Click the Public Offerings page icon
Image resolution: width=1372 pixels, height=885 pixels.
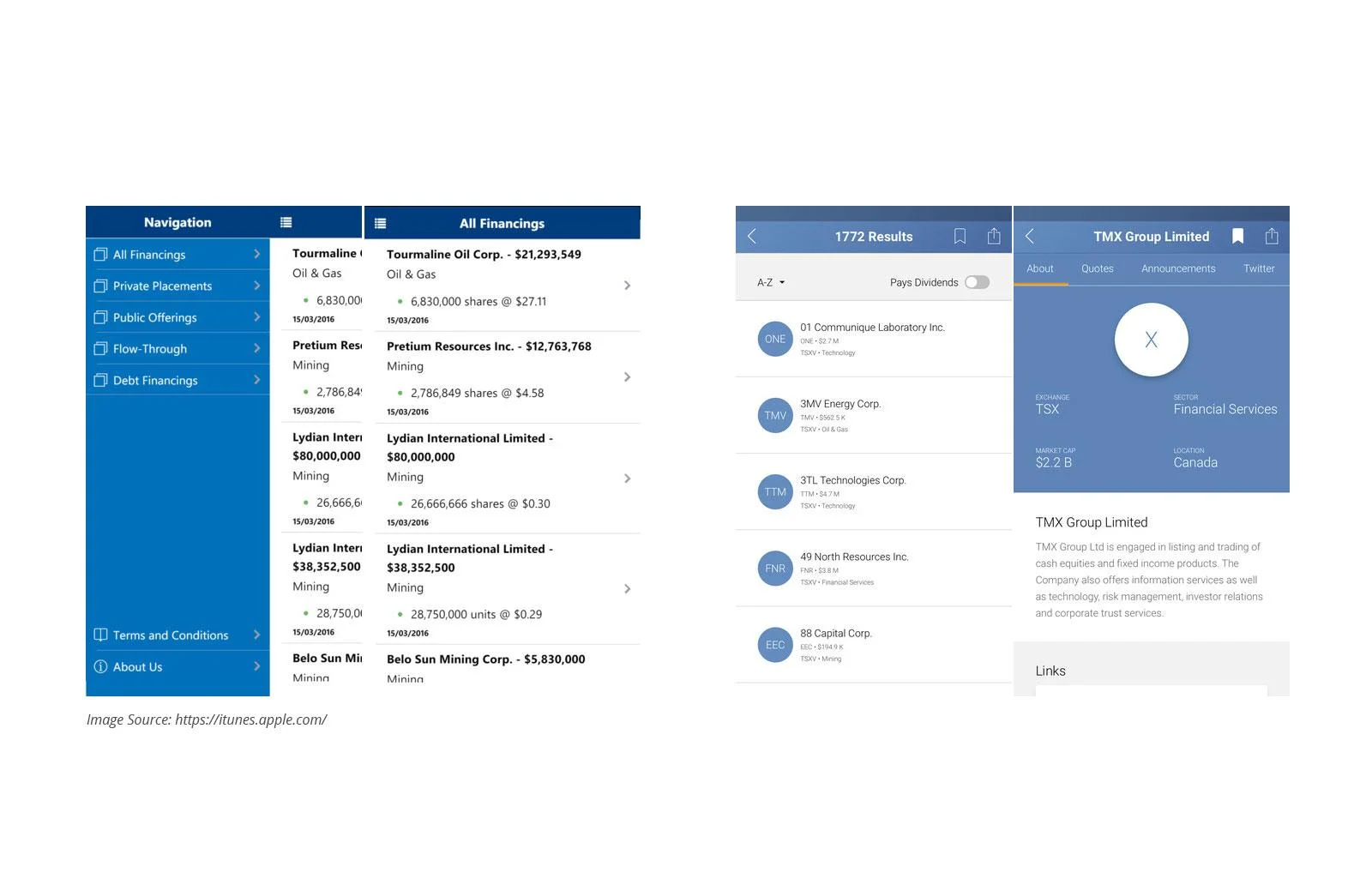point(100,317)
